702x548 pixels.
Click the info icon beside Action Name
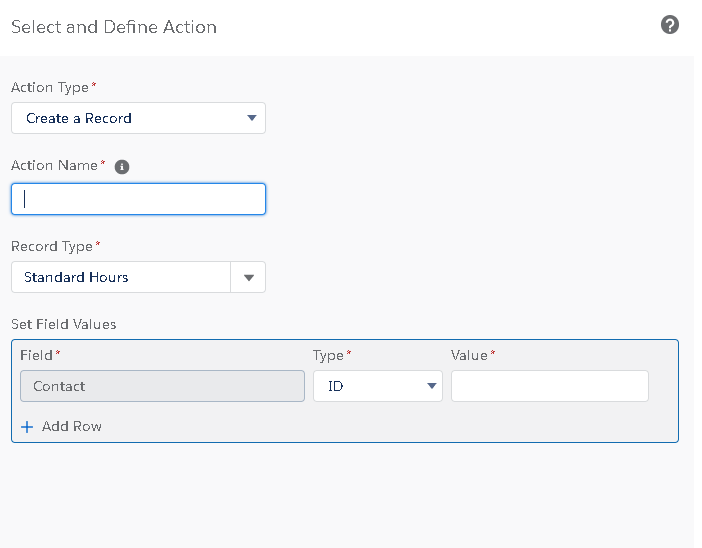(122, 167)
